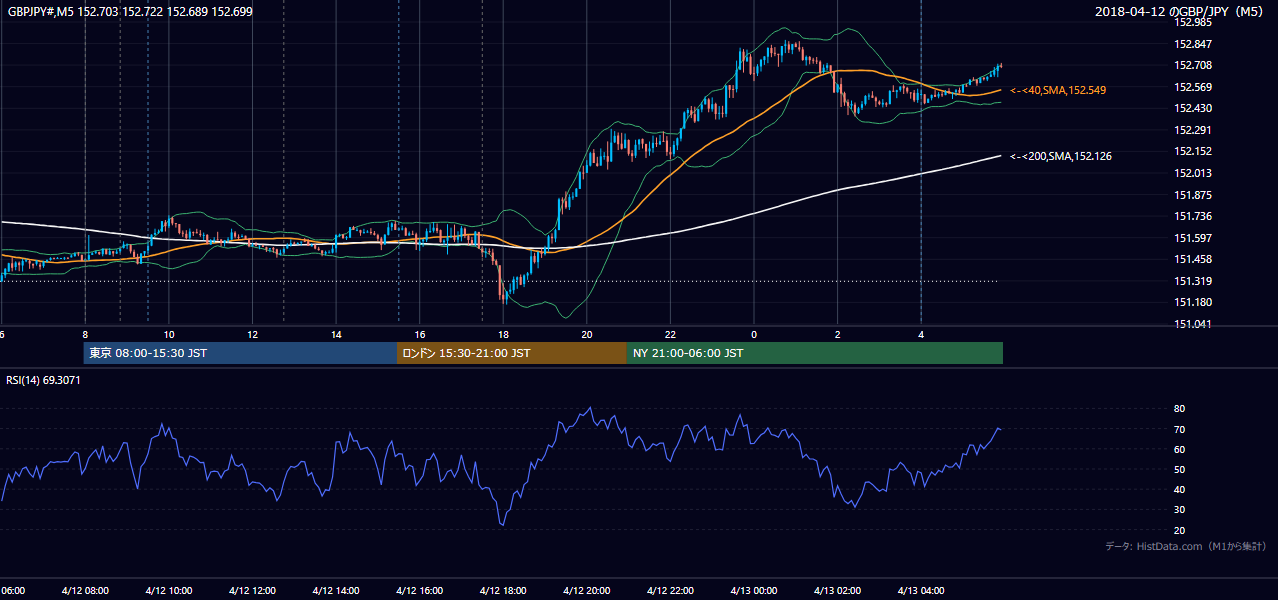Image resolution: width=1278 pixels, height=600 pixels.
Task: Click RSI scale value 20
Action: point(1180,531)
